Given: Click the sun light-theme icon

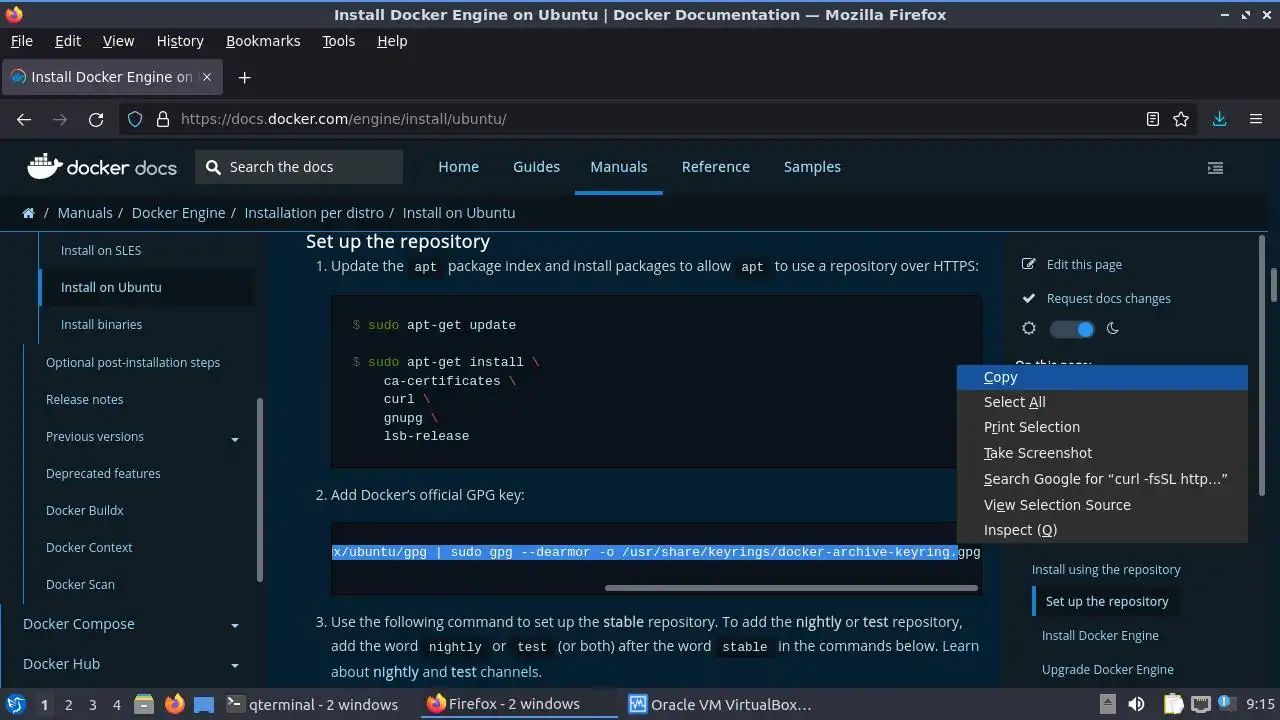Looking at the screenshot, I should [1029, 329].
